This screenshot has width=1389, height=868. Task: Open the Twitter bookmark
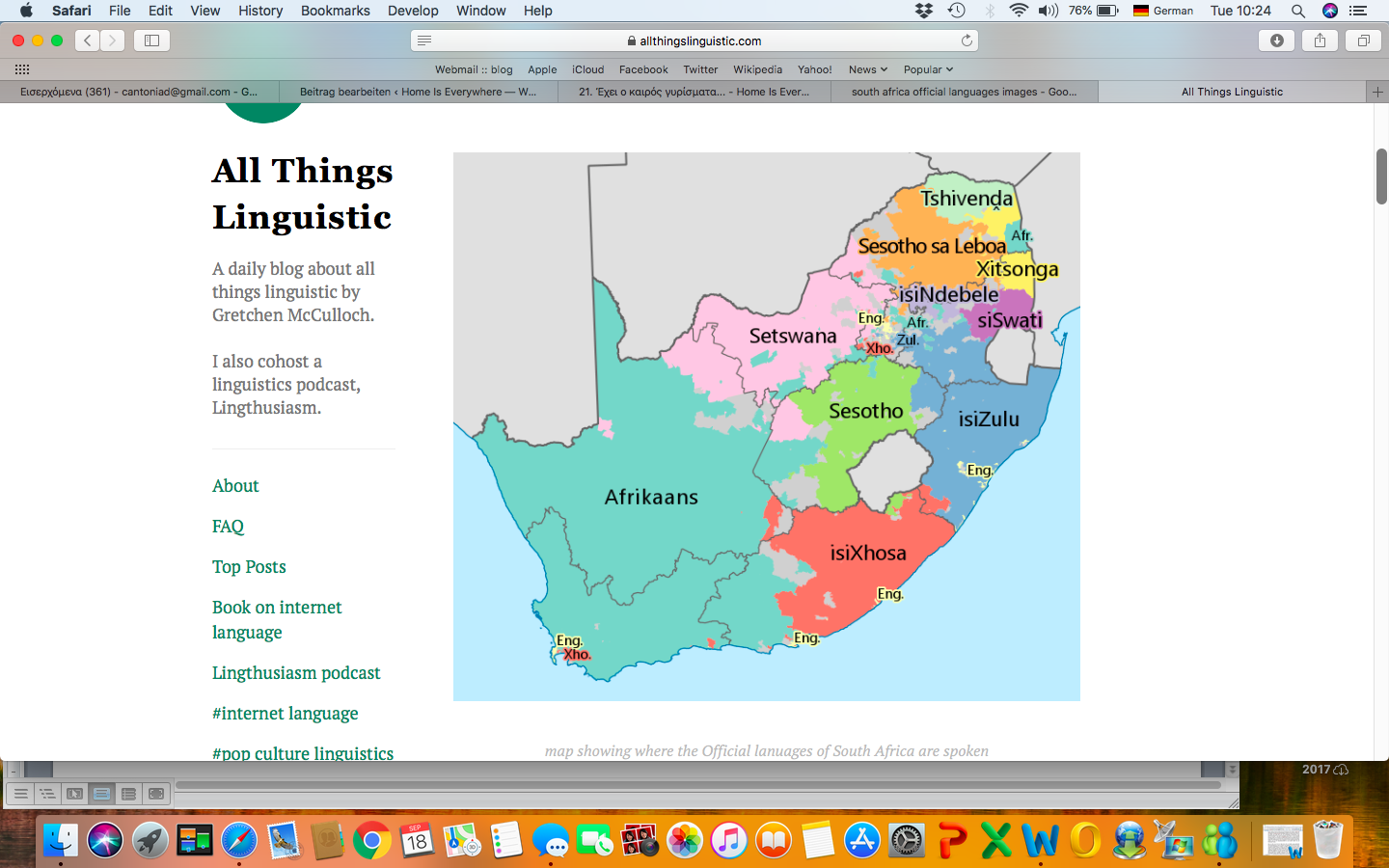tap(700, 69)
